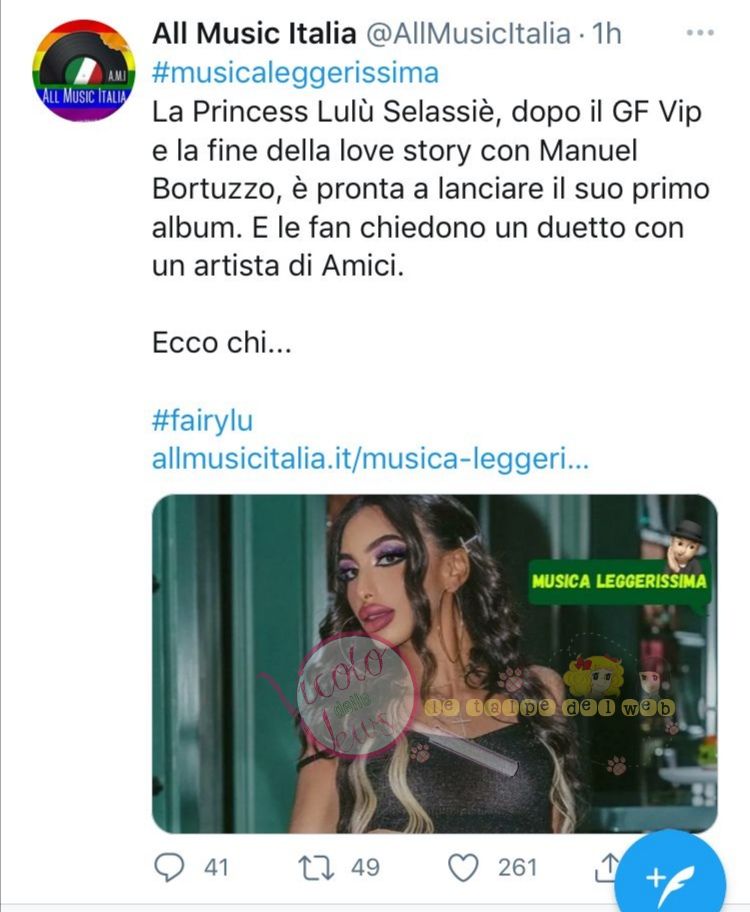Open the tweet's three-dot more options menu
750x912 pixels.
click(699, 33)
